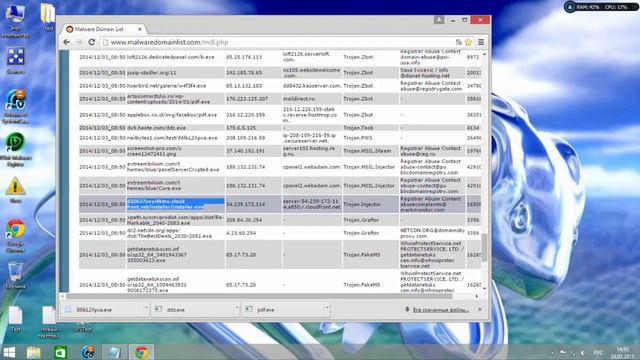The image size is (640, 360).
Task: Click the translate icon in address bar
Action: tap(459, 42)
